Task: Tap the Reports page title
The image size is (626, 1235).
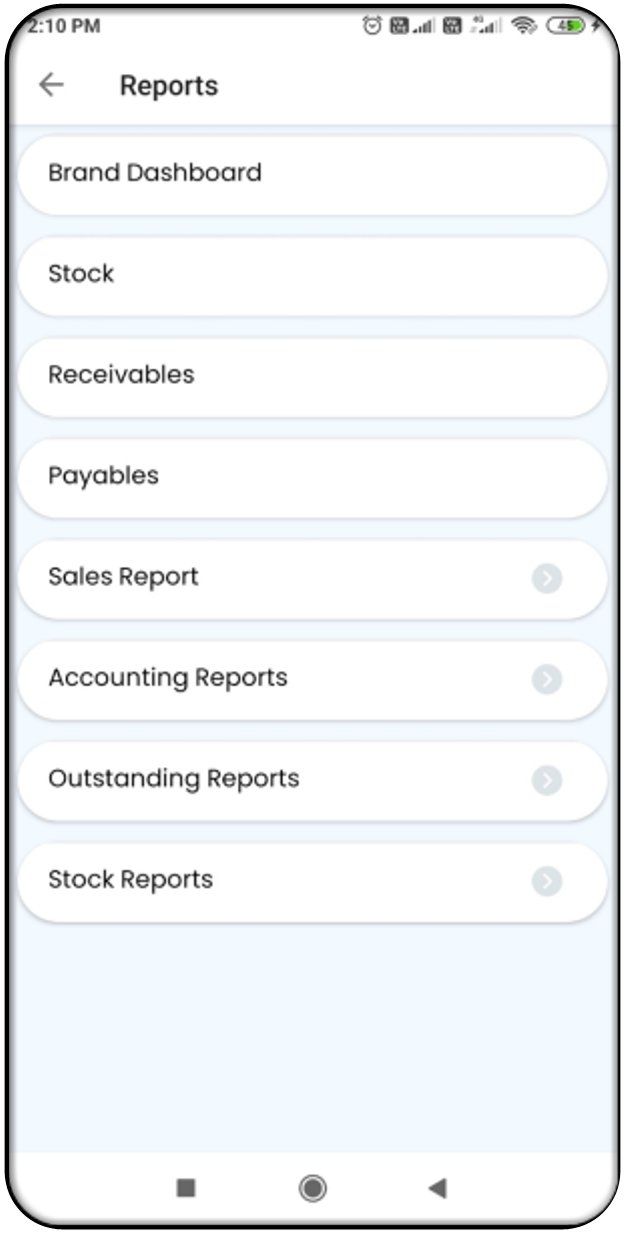Action: [x=168, y=86]
